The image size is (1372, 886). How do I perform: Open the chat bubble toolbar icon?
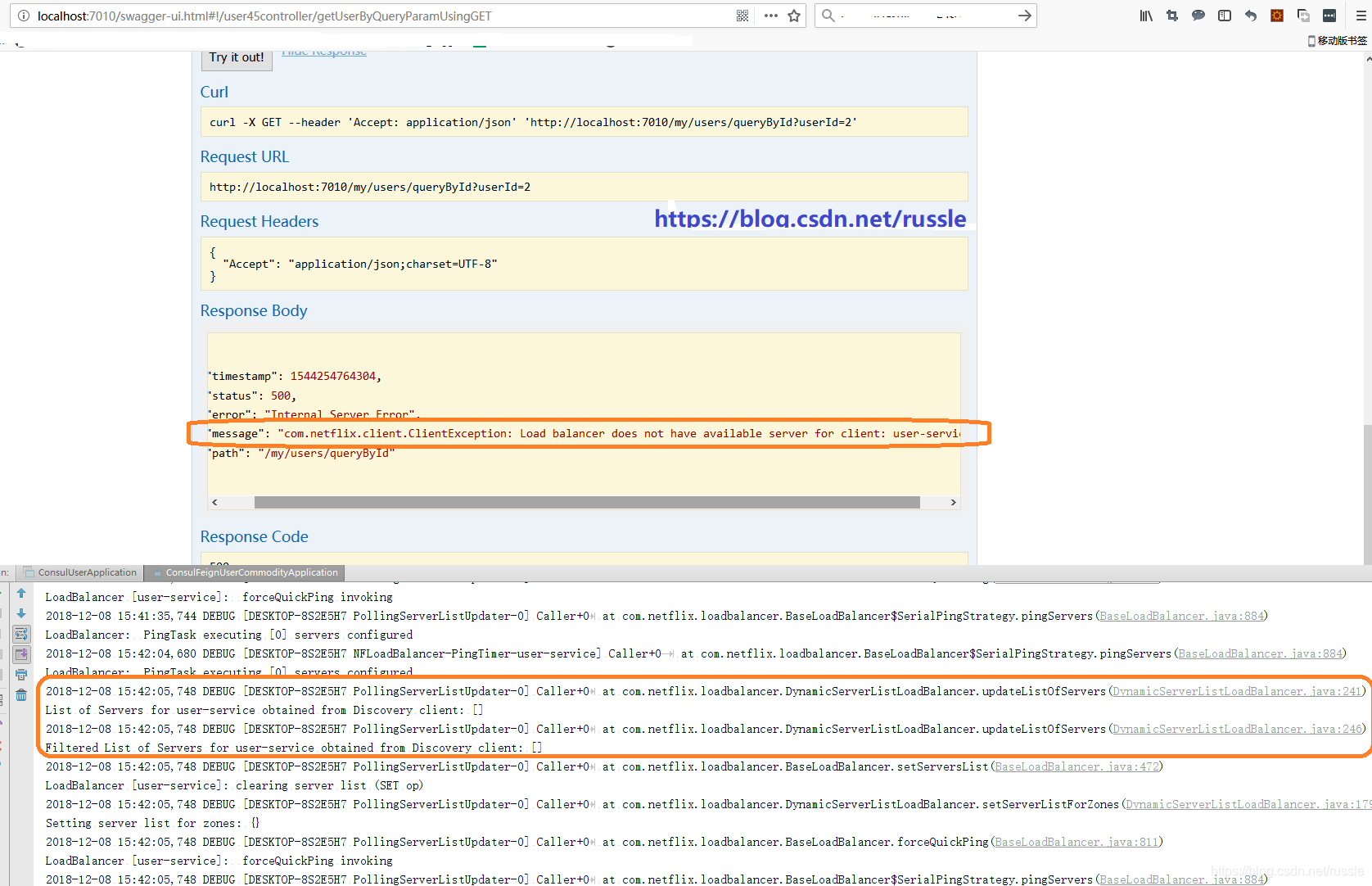point(1198,16)
